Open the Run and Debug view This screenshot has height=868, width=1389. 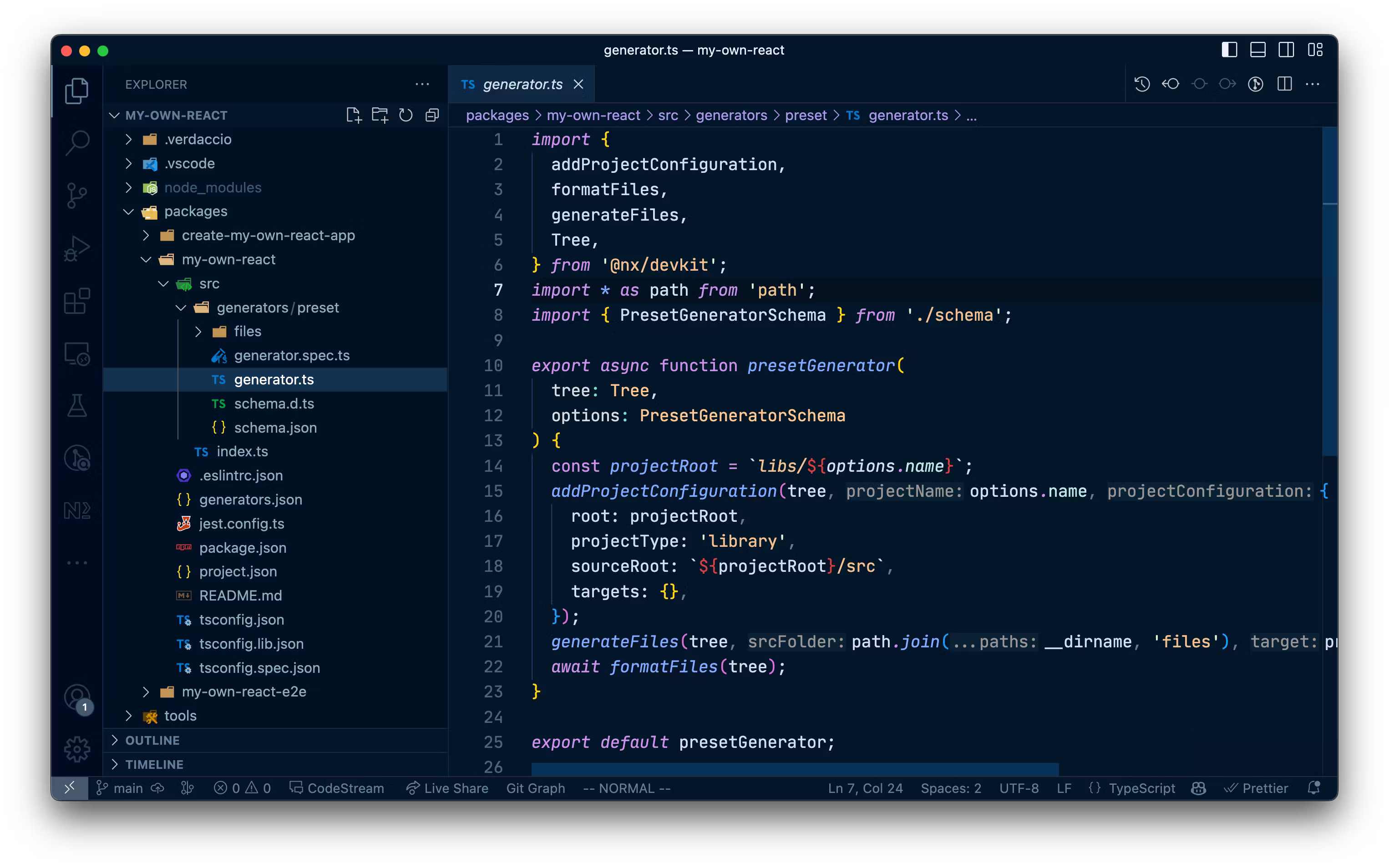point(77,248)
